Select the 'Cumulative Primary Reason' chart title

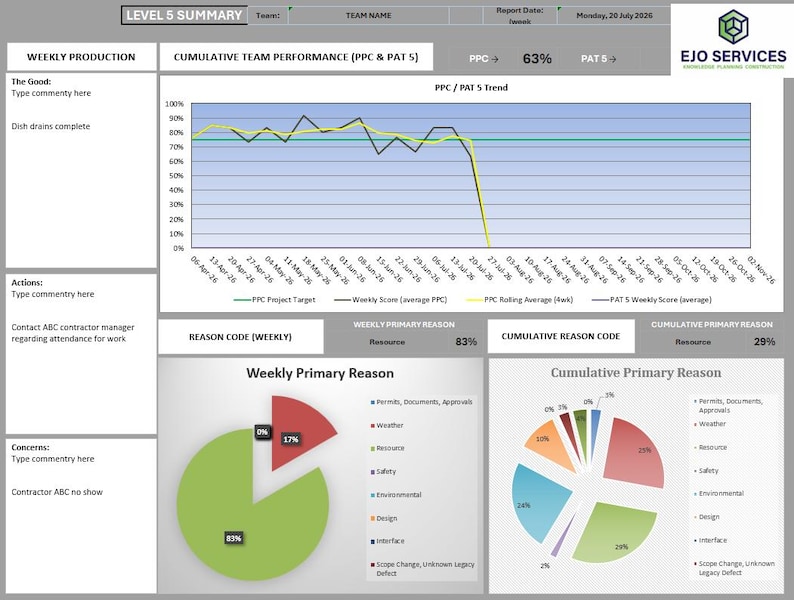[636, 373]
